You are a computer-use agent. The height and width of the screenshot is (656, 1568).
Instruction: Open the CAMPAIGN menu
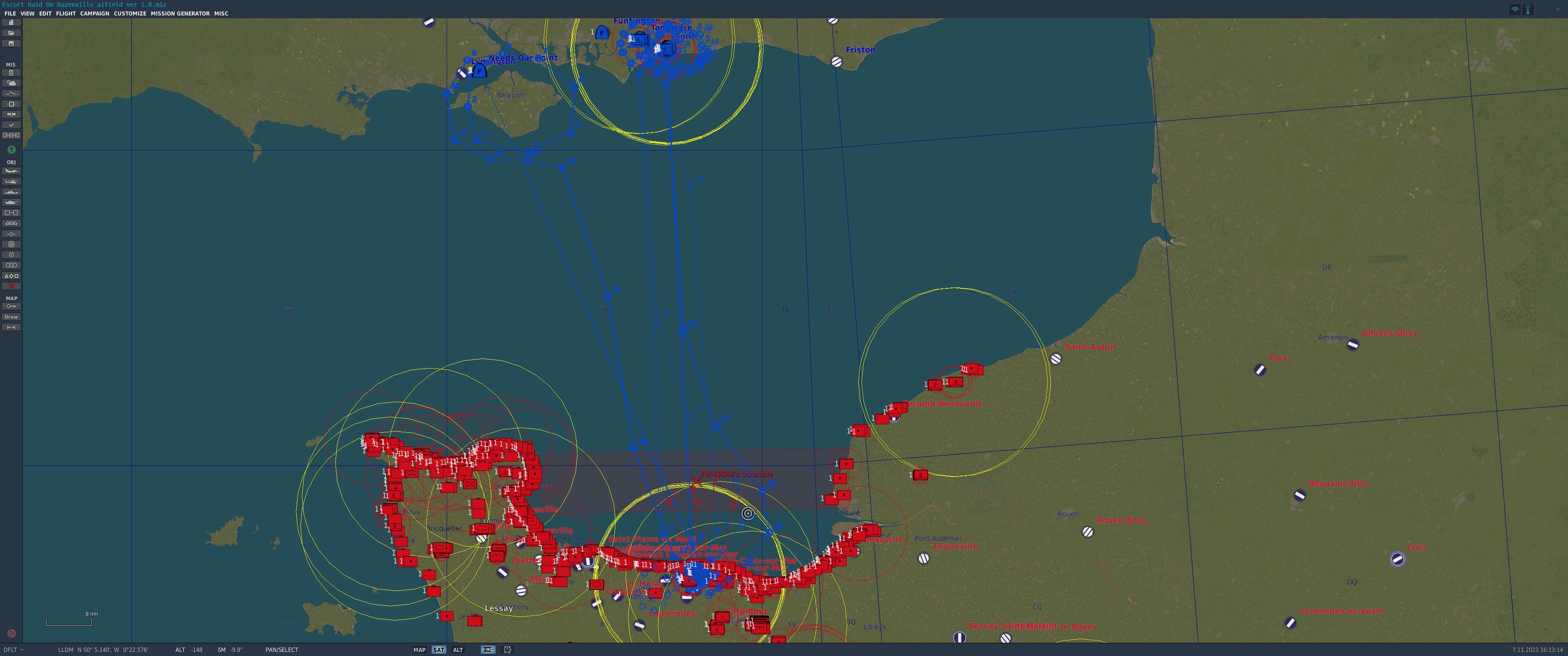point(94,13)
